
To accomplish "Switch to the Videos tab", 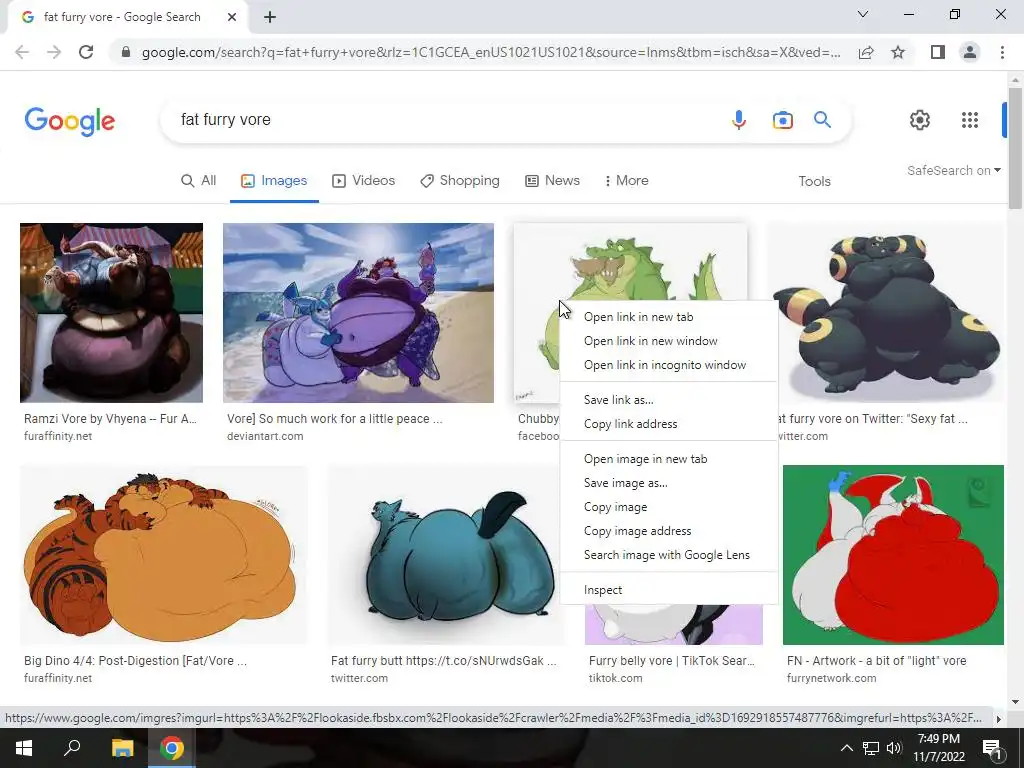I will 364,181.
